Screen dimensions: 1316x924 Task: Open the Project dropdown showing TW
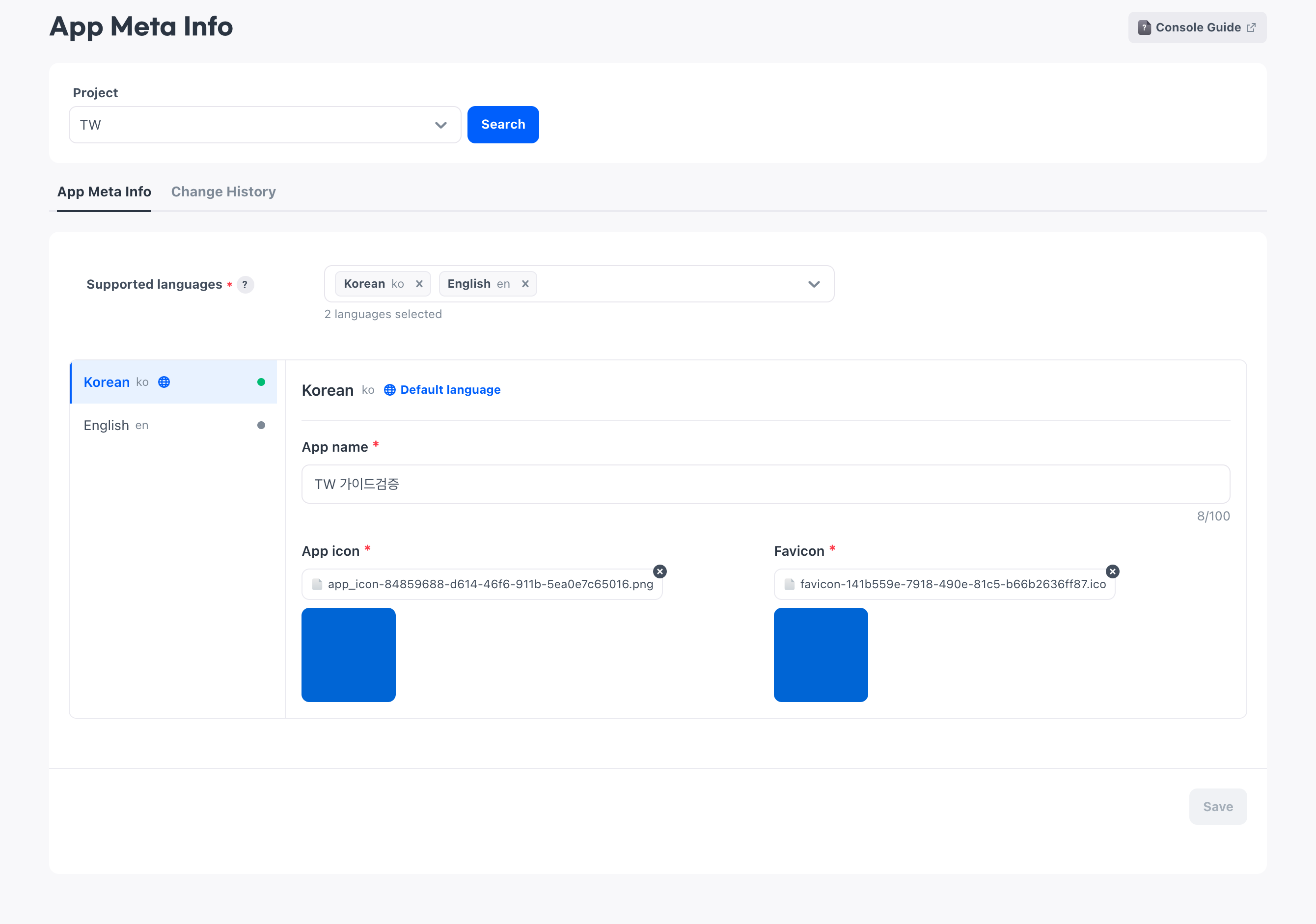[265, 124]
